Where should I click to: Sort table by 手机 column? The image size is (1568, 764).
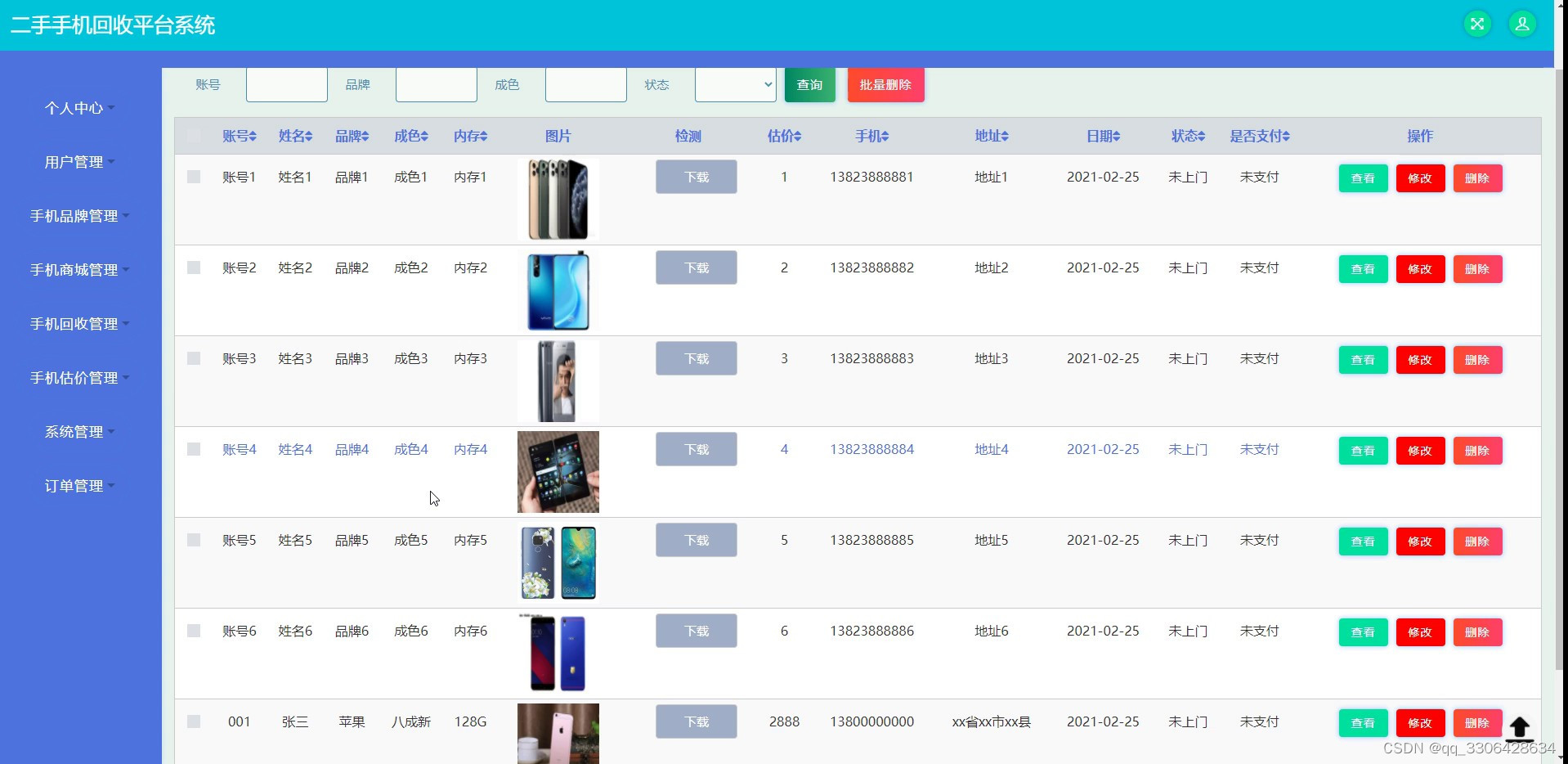871,136
